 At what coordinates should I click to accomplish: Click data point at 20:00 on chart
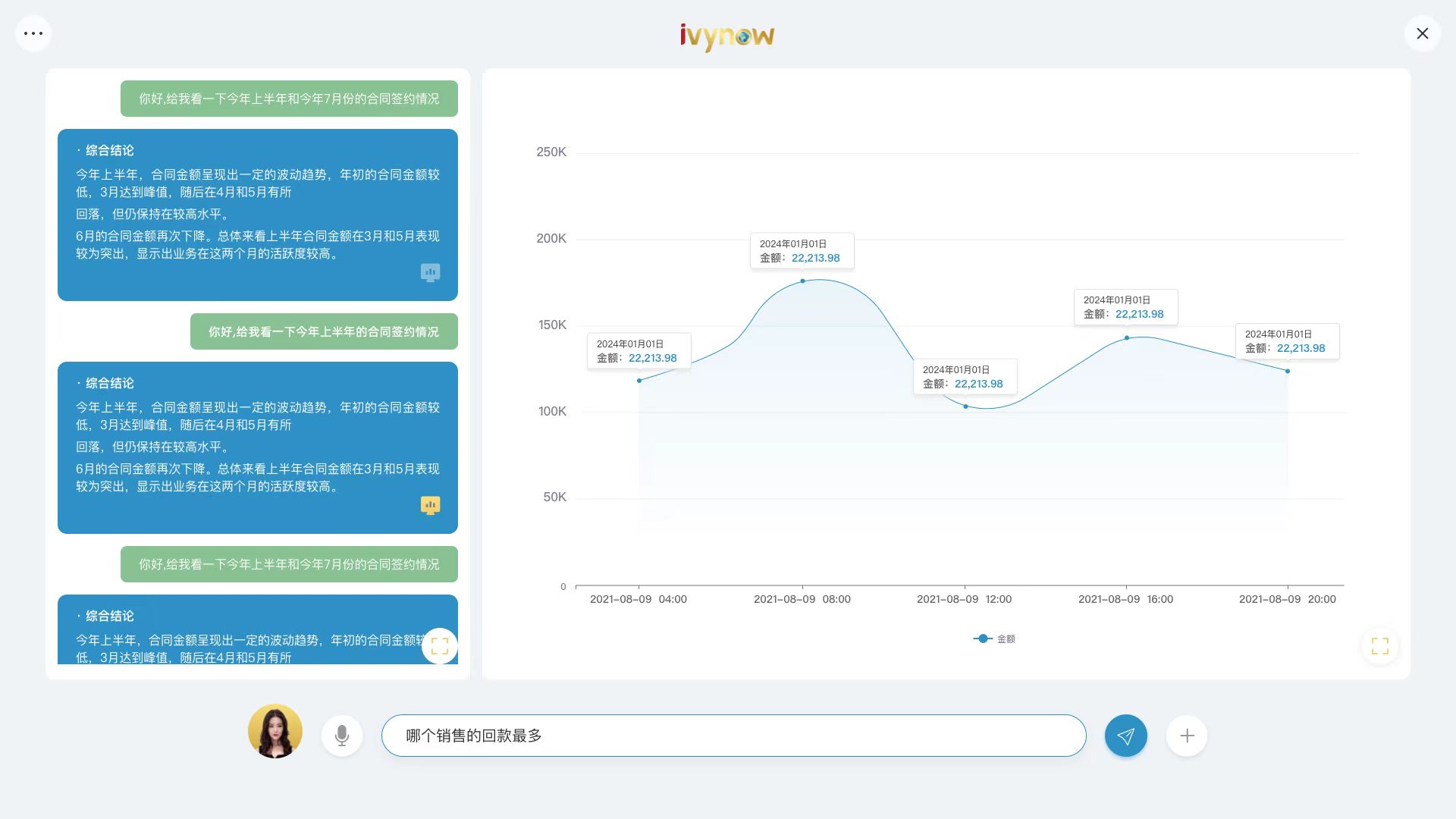1288,371
